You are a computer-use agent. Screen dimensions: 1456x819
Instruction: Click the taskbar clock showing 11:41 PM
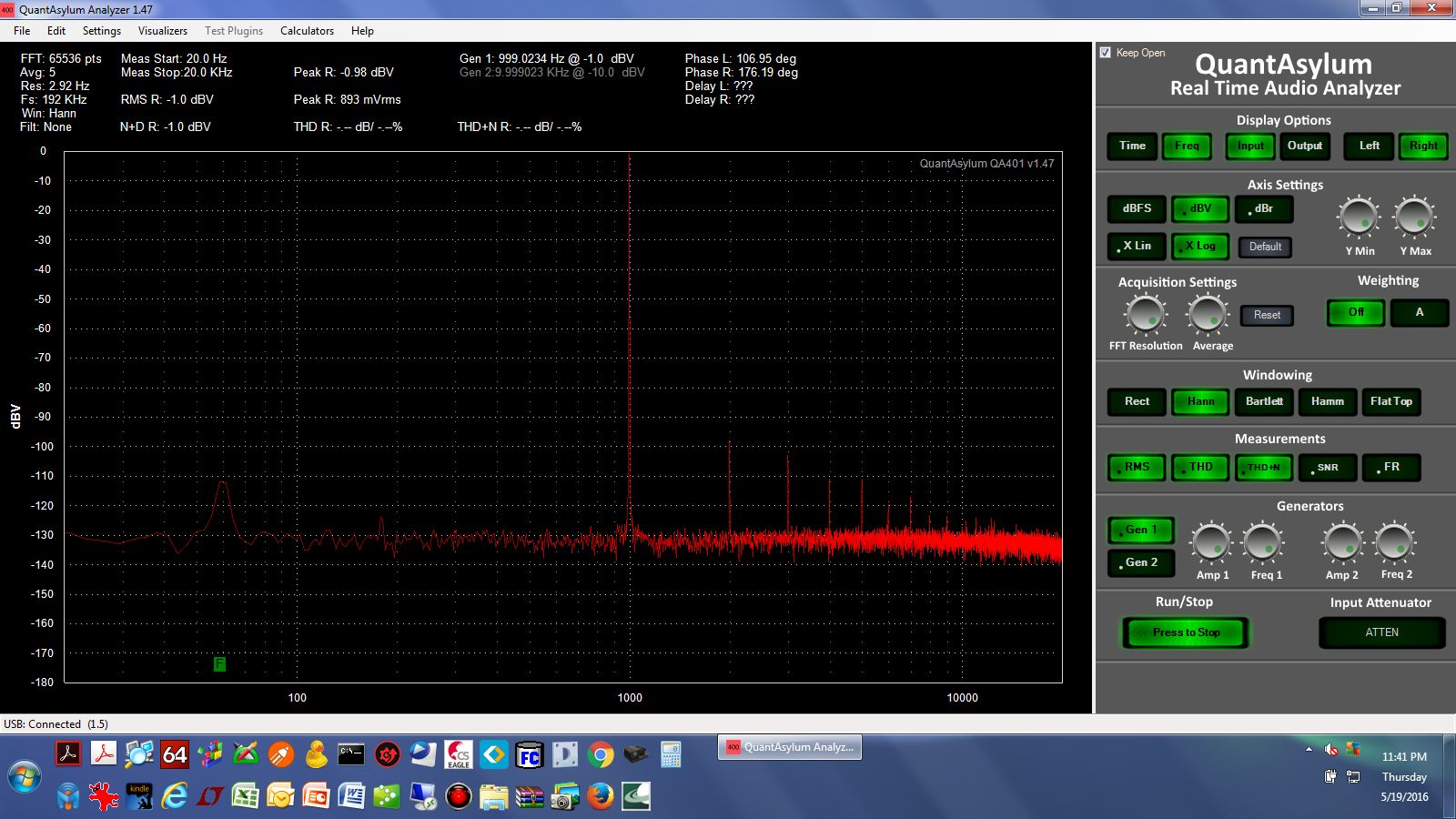click(x=1404, y=756)
